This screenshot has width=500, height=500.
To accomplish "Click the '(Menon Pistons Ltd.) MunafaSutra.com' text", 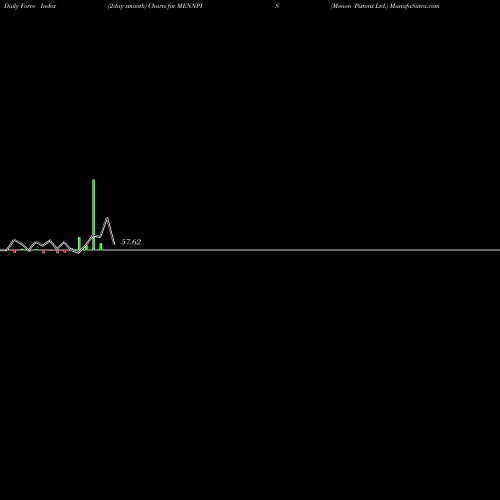I will click(385, 6).
